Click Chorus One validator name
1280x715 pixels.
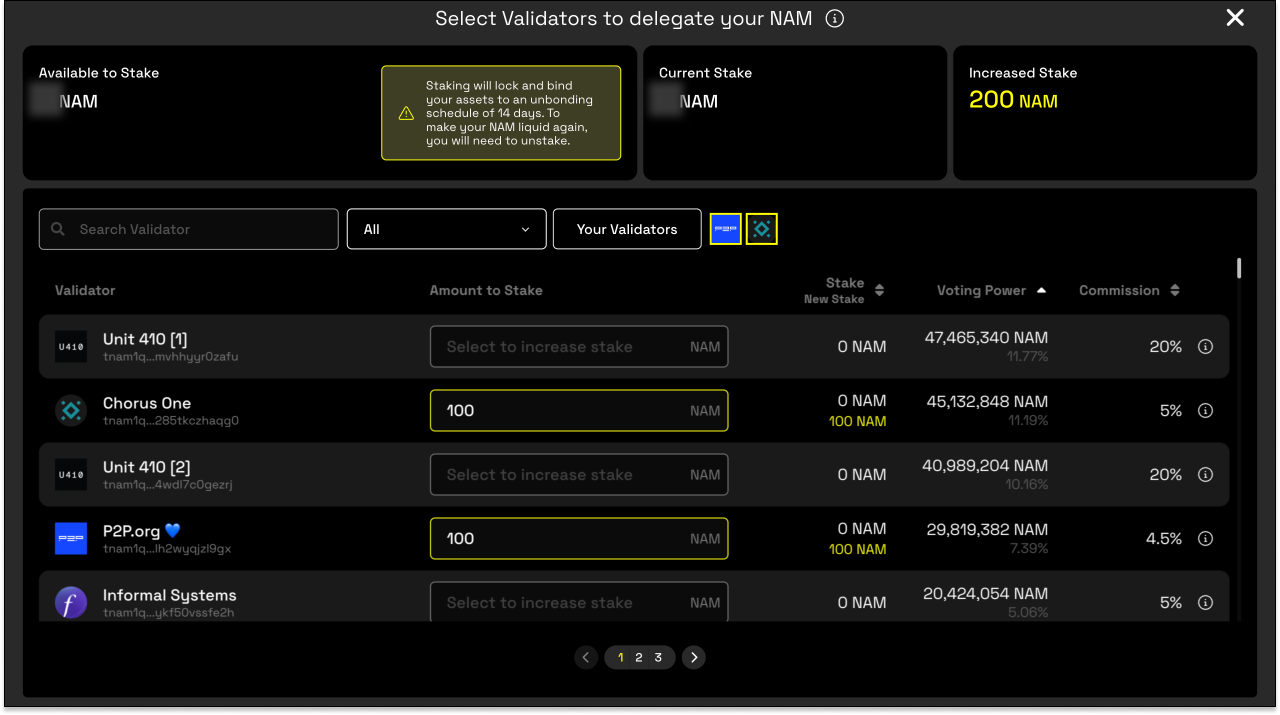pyautogui.click(x=147, y=403)
